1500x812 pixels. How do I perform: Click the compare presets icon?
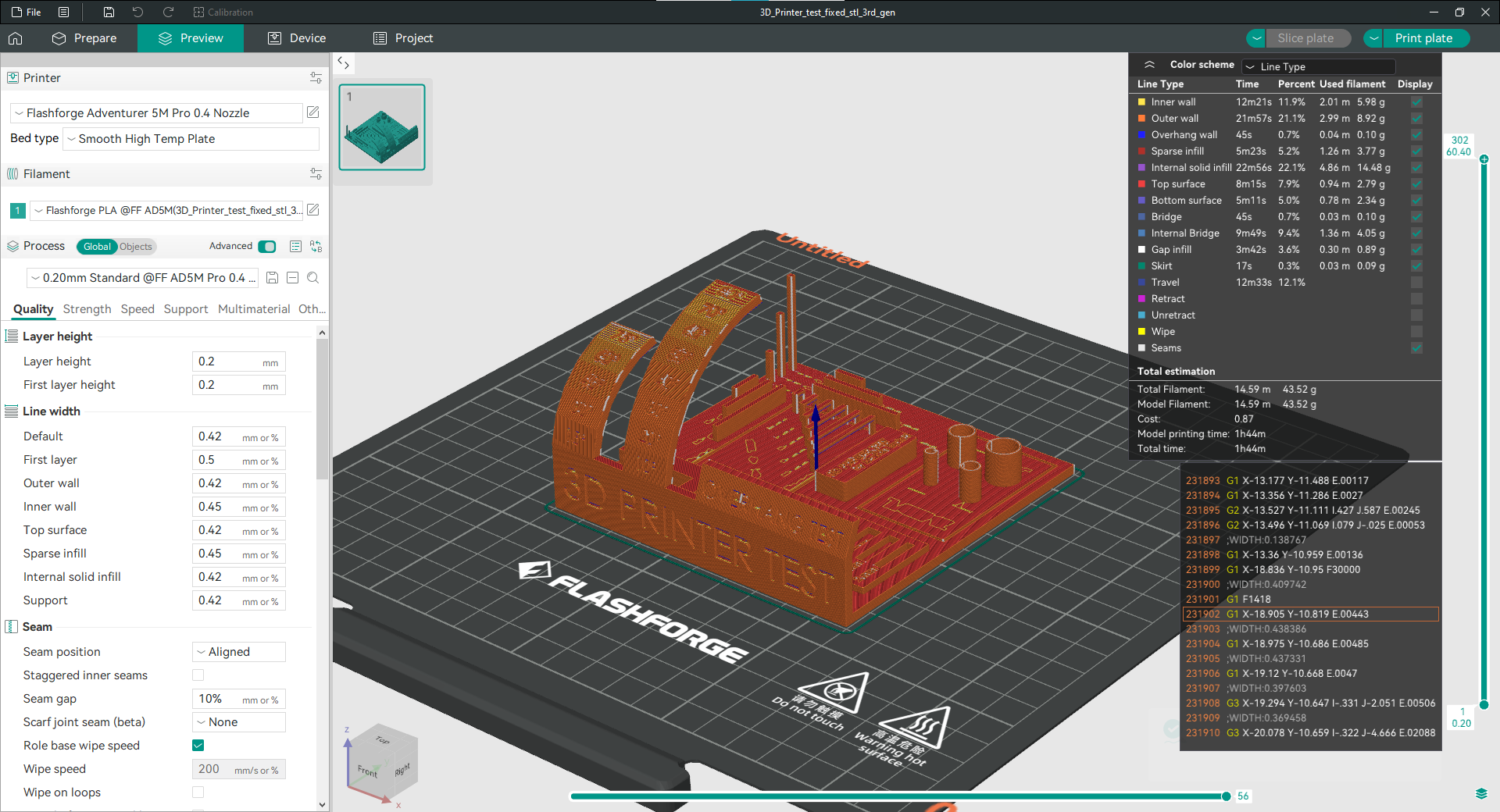[x=316, y=246]
